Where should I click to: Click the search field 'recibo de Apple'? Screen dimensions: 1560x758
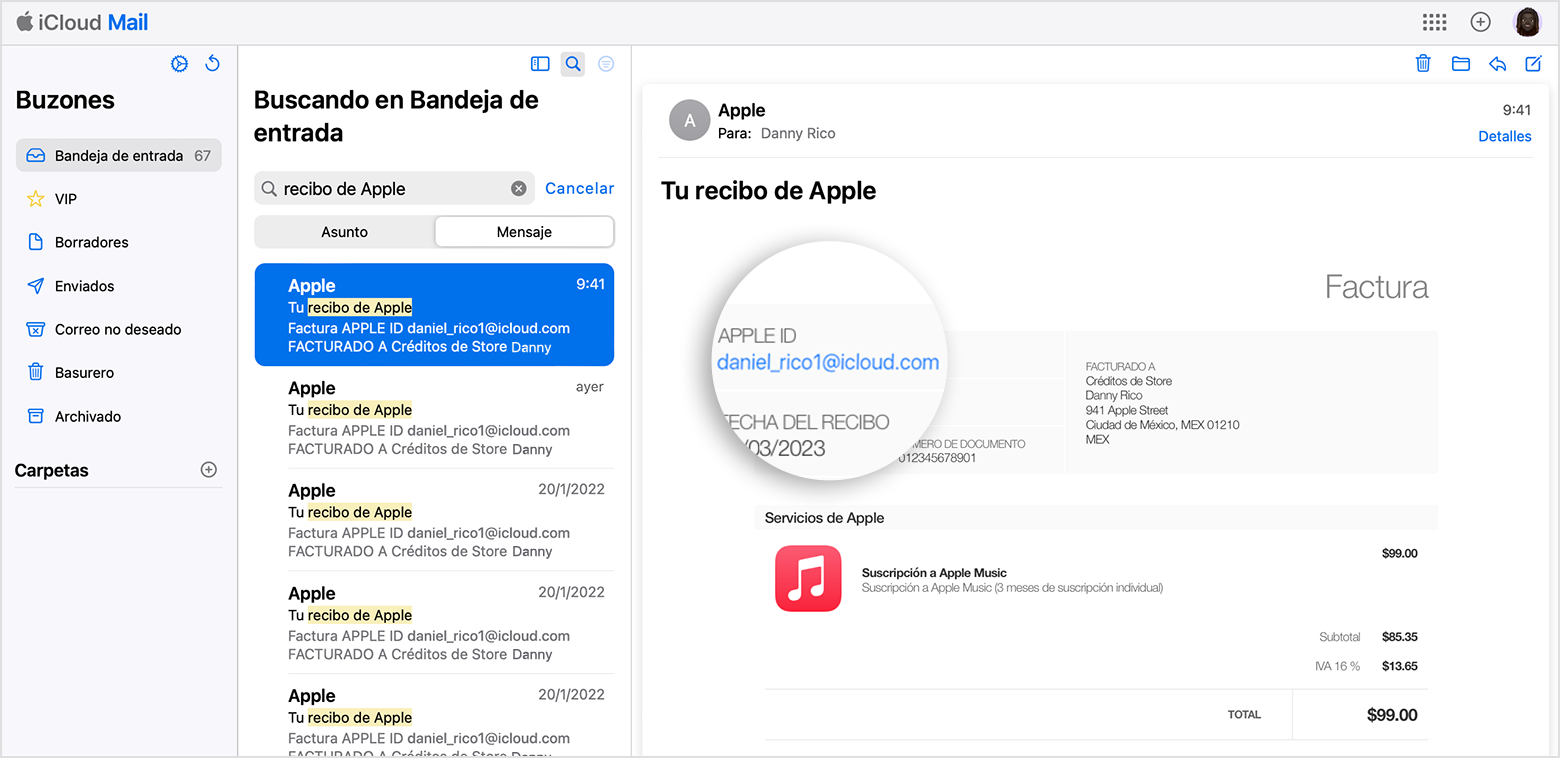click(395, 189)
